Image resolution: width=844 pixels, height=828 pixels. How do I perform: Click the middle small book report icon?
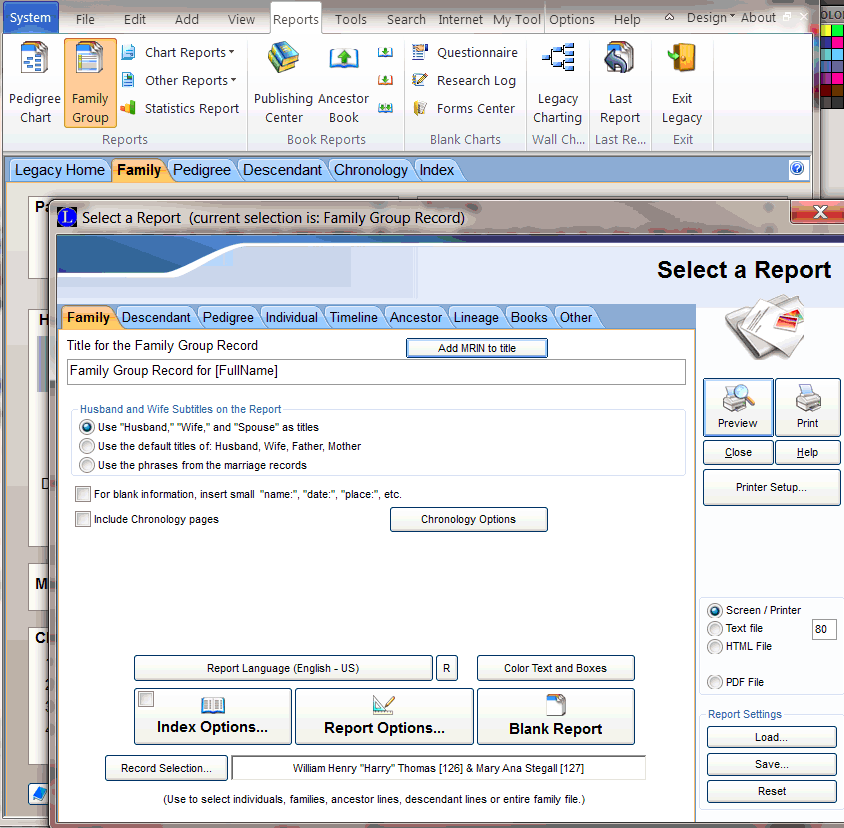[385, 80]
